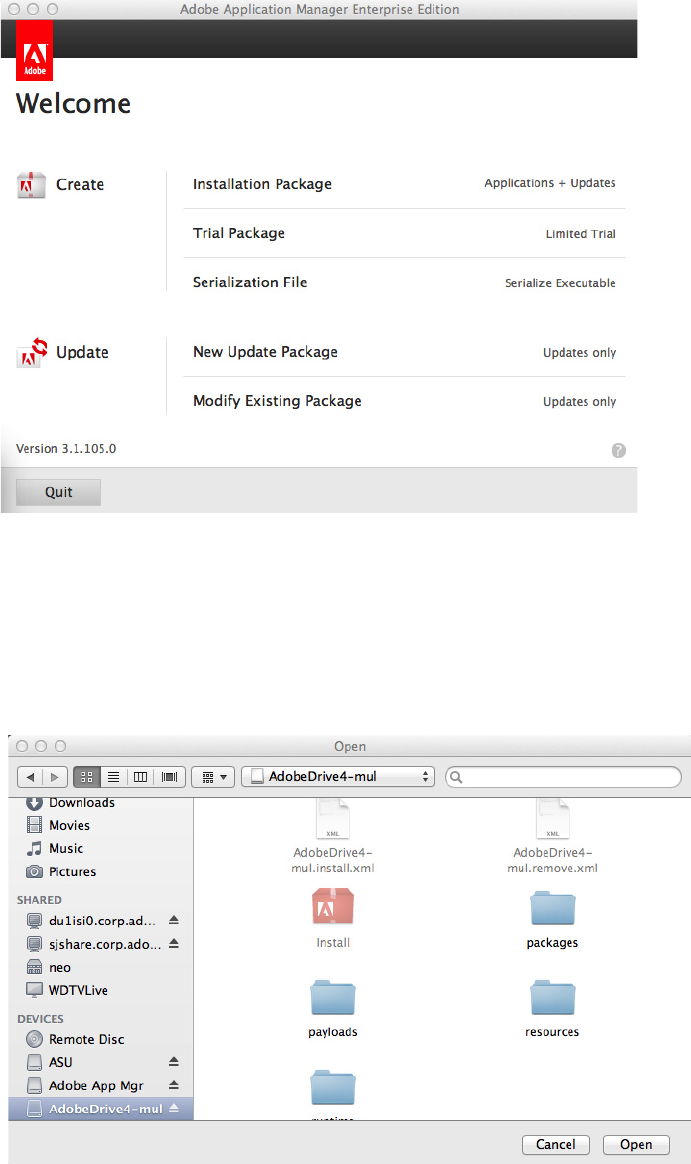Image resolution: width=691 pixels, height=1164 pixels.
Task: Eject the du1isi0.corp.ad... server
Action: tap(174, 921)
